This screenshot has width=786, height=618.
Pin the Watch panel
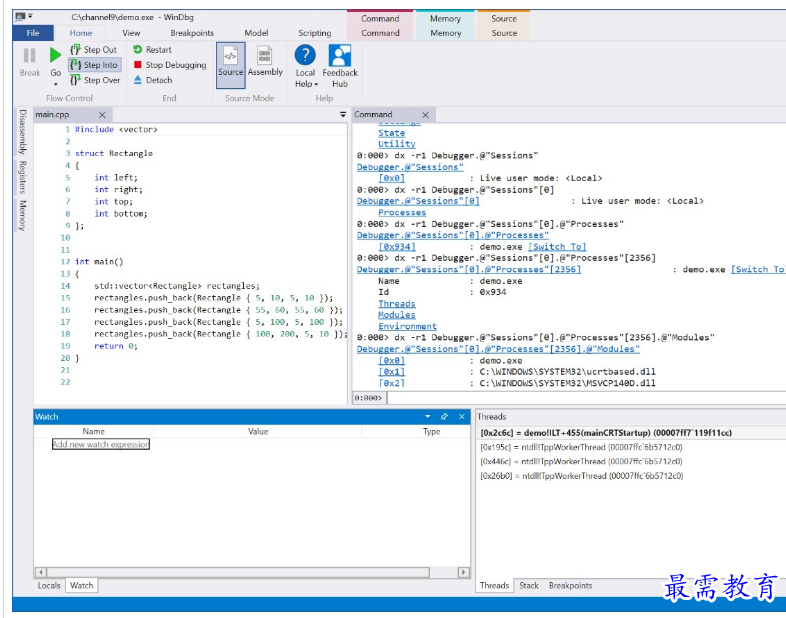coord(444,417)
